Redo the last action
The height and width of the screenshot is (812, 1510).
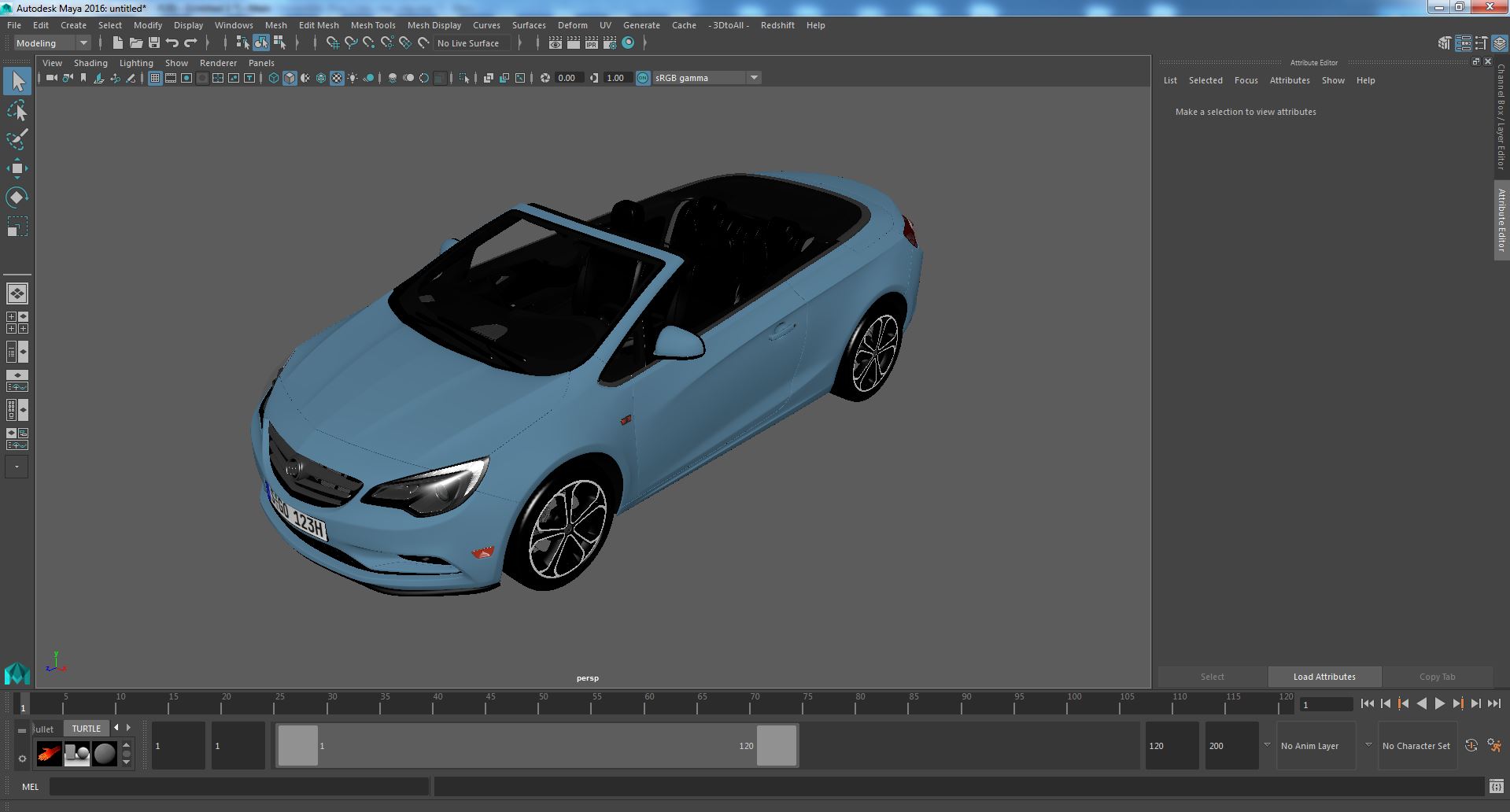(x=190, y=43)
